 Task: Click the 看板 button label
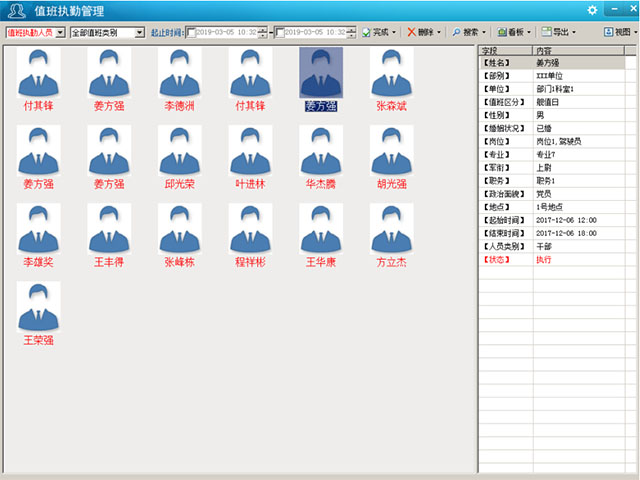click(x=516, y=32)
